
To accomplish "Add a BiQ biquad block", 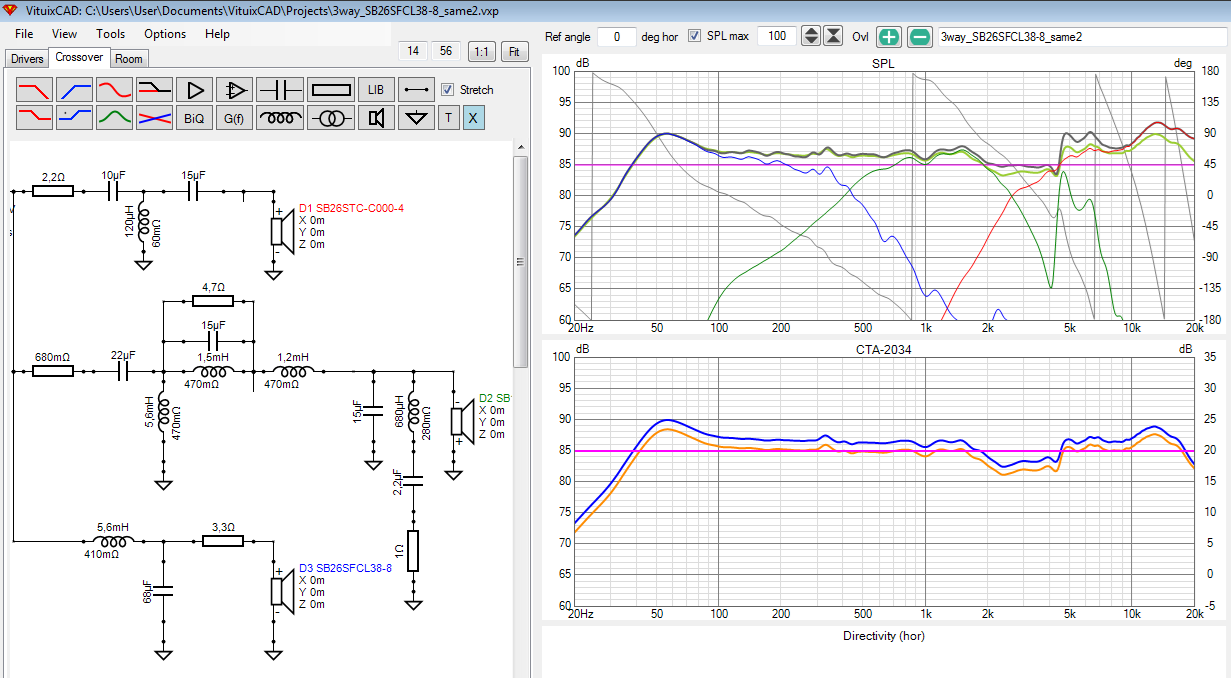I will pyautogui.click(x=195, y=117).
